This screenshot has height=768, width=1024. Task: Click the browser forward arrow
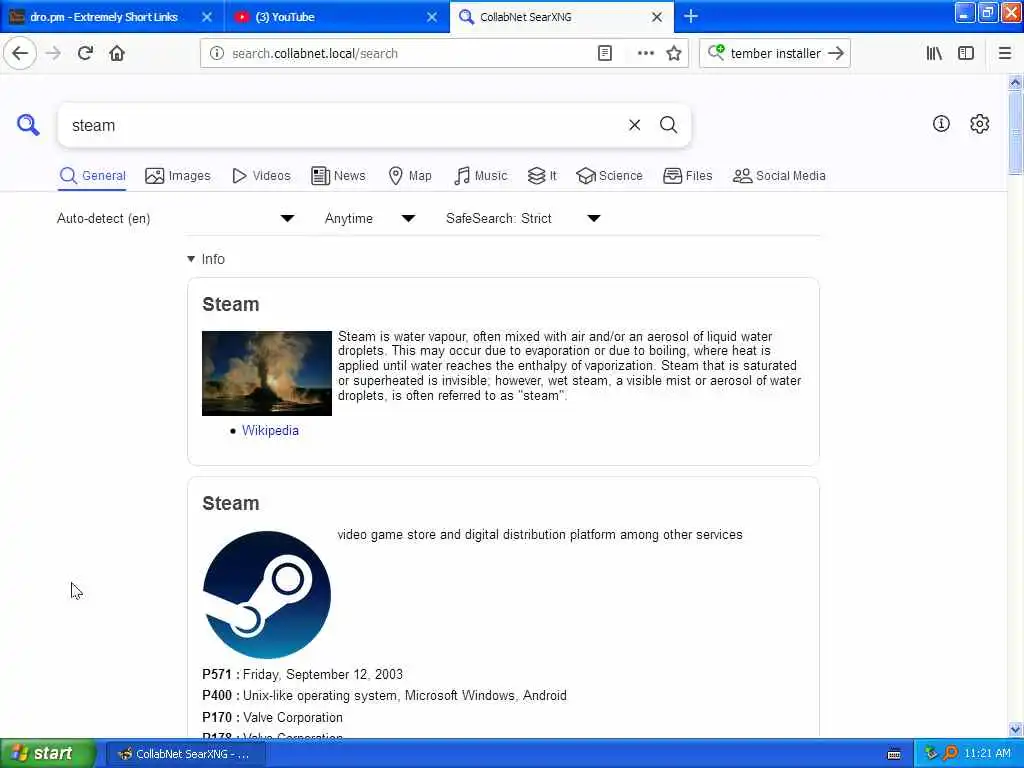[53, 53]
